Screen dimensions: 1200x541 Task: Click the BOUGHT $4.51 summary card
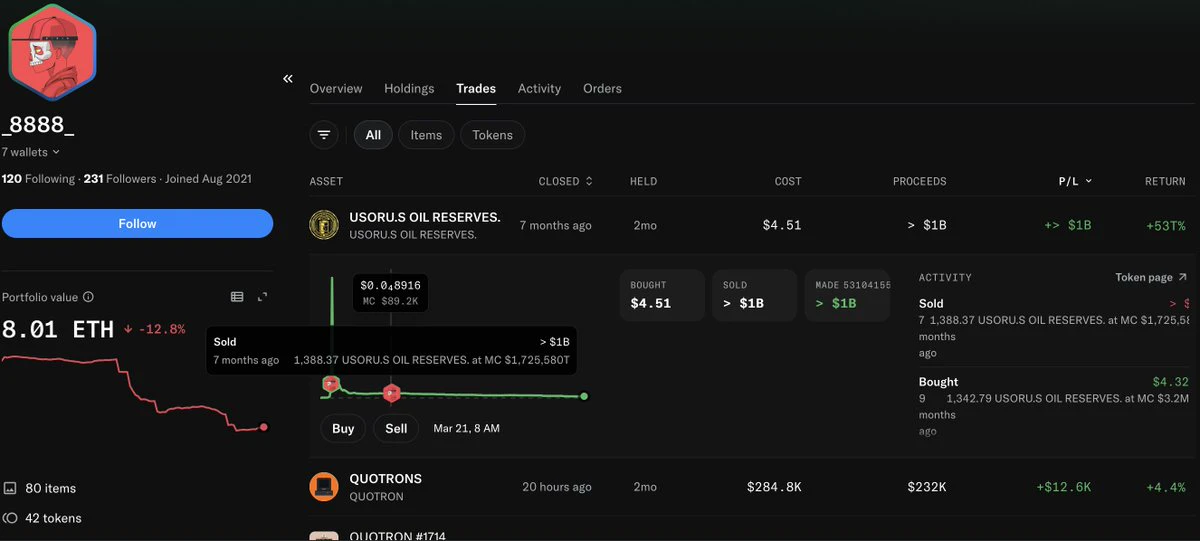click(x=662, y=295)
